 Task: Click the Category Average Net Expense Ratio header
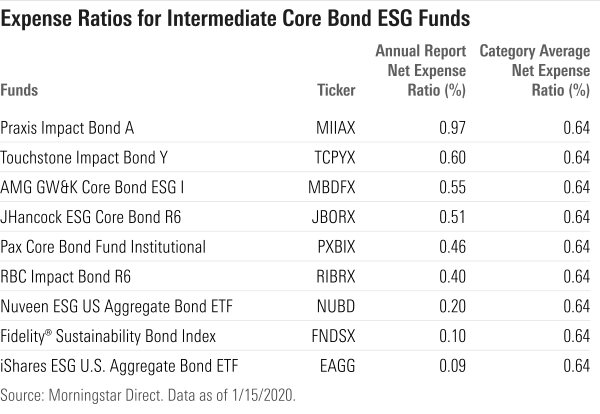tap(534, 70)
